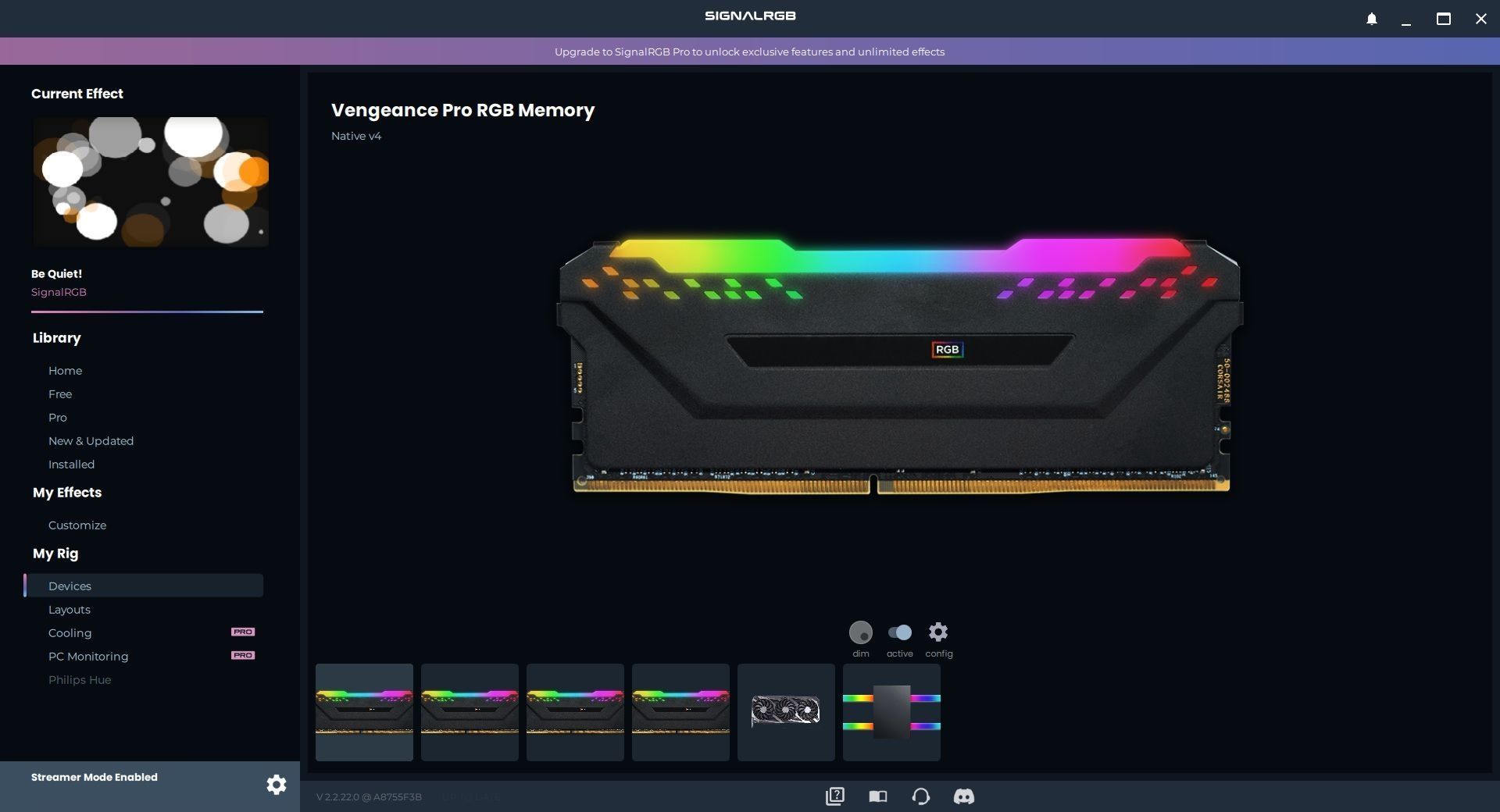Open New & Updated effects
Viewport: 1500px width, 812px height.
tap(91, 441)
